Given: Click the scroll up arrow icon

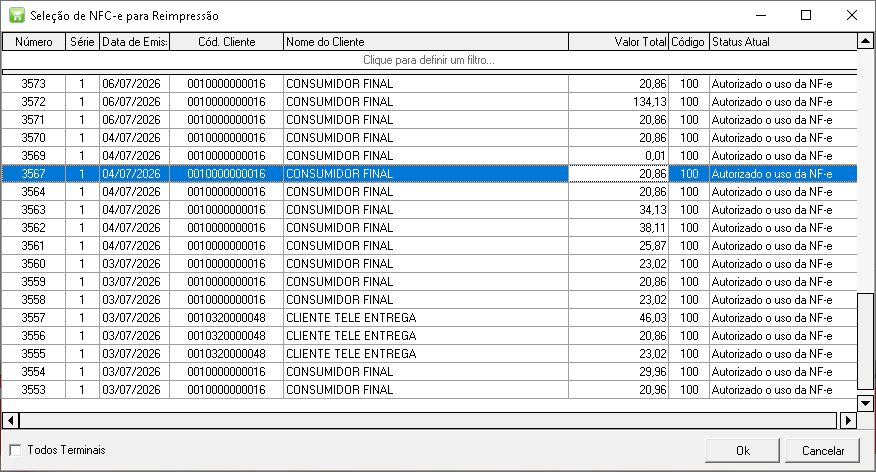Looking at the screenshot, I should coord(865,41).
